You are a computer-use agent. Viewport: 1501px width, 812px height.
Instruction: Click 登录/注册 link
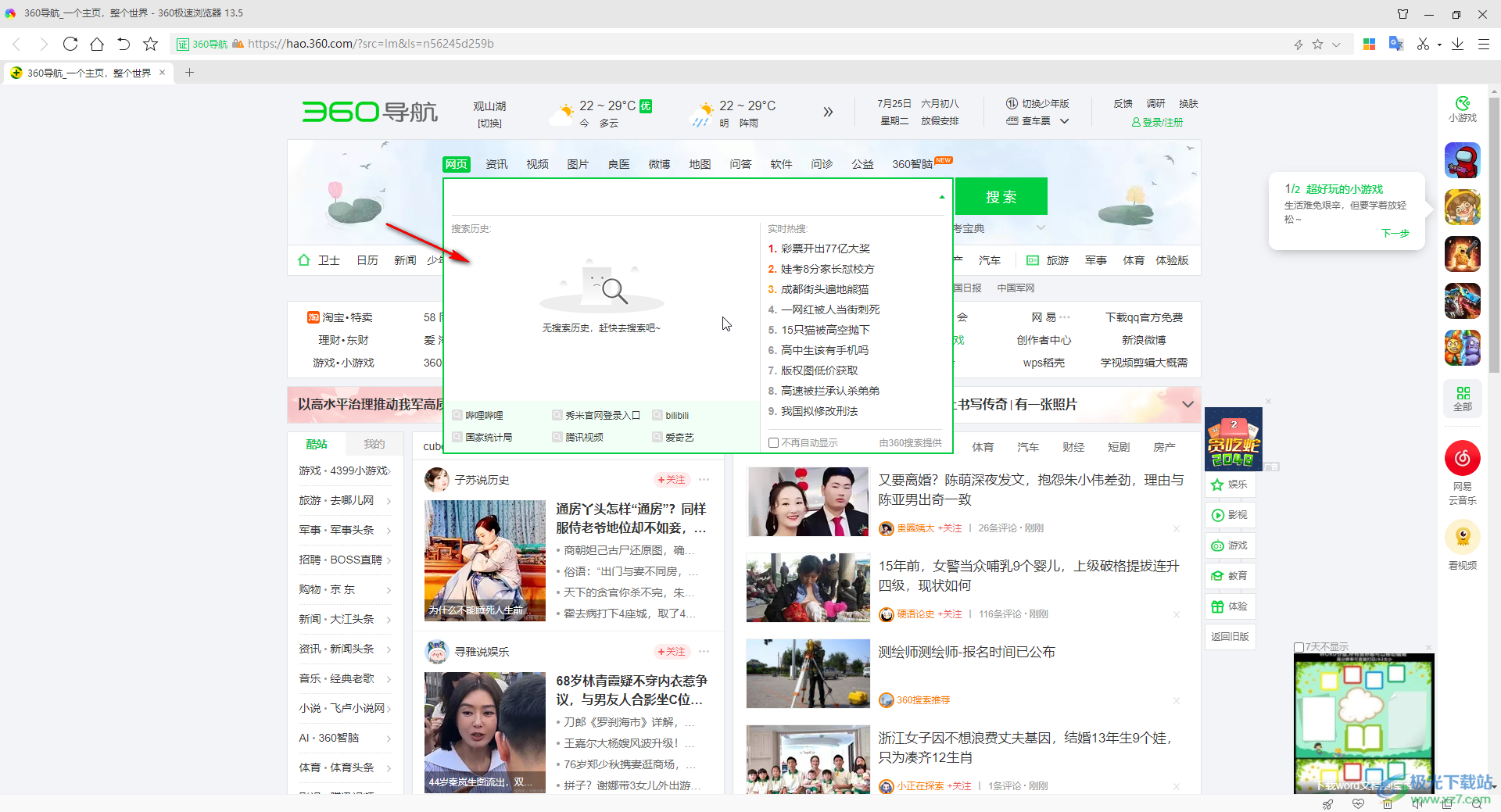click(1157, 122)
